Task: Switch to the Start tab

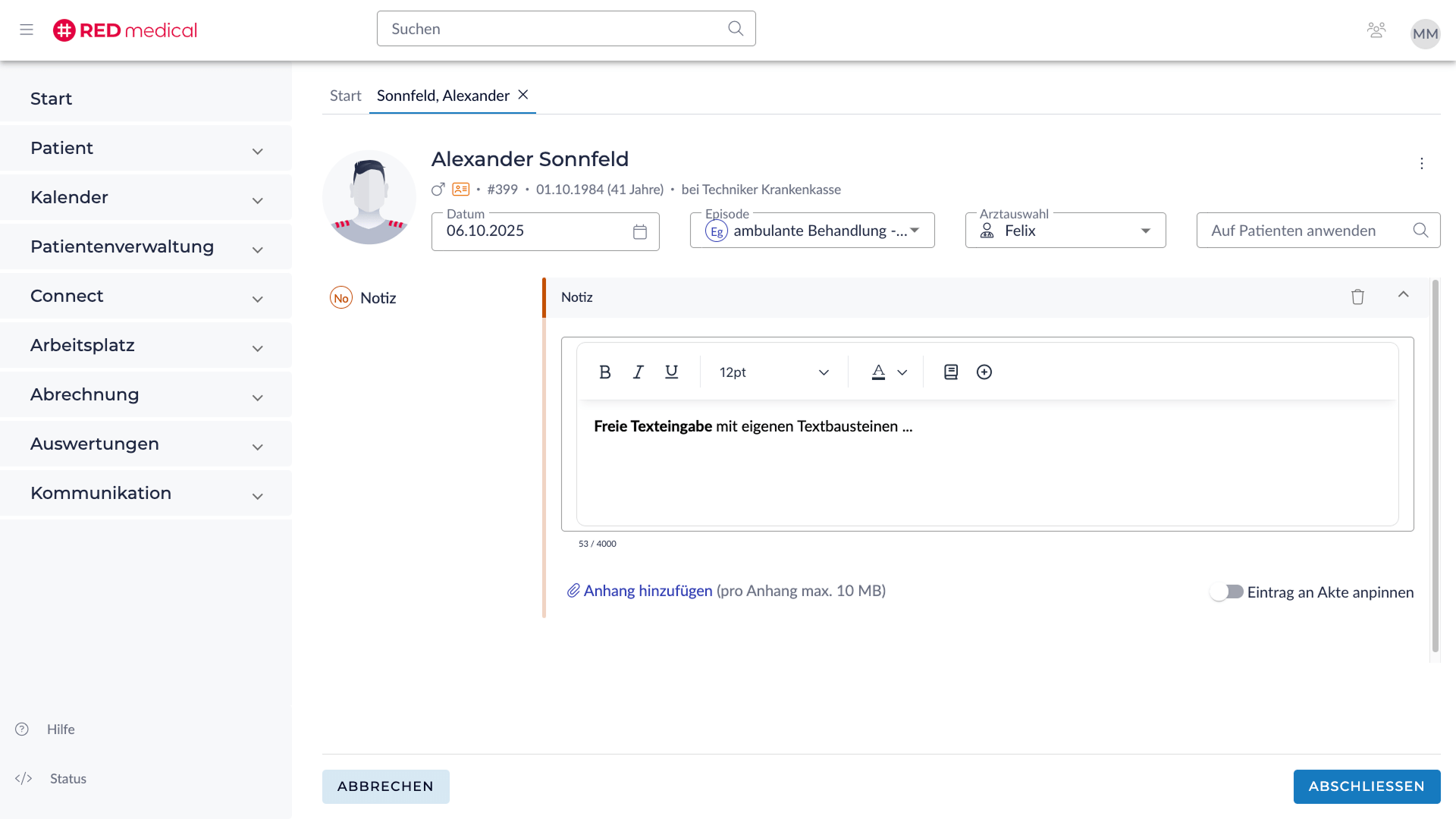Action: pyautogui.click(x=345, y=96)
